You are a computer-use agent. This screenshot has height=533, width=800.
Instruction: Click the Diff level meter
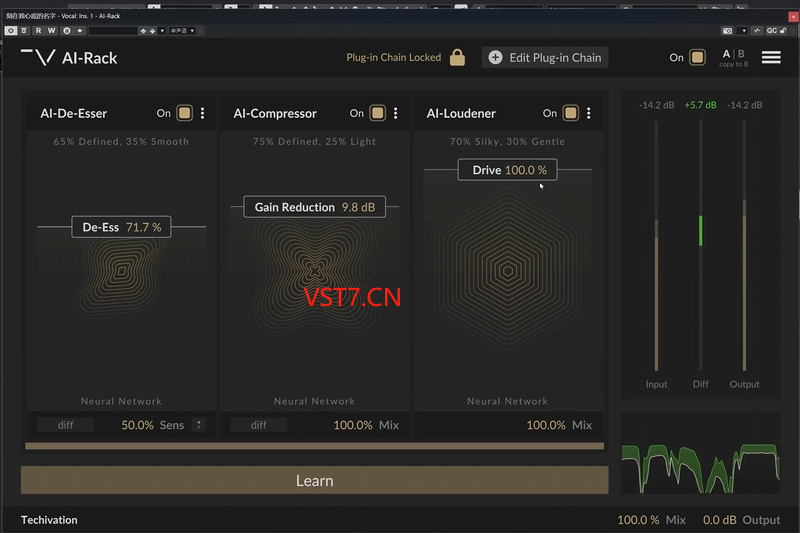click(x=701, y=245)
